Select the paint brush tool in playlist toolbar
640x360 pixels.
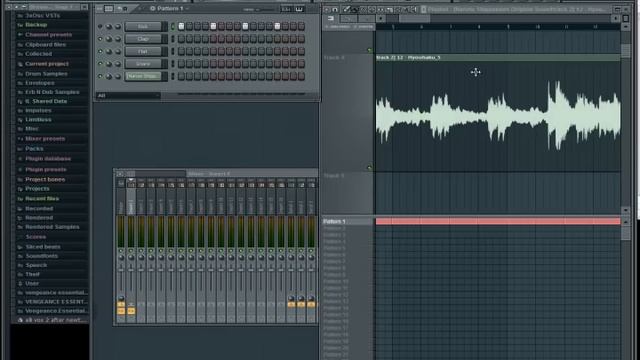pos(354,9)
